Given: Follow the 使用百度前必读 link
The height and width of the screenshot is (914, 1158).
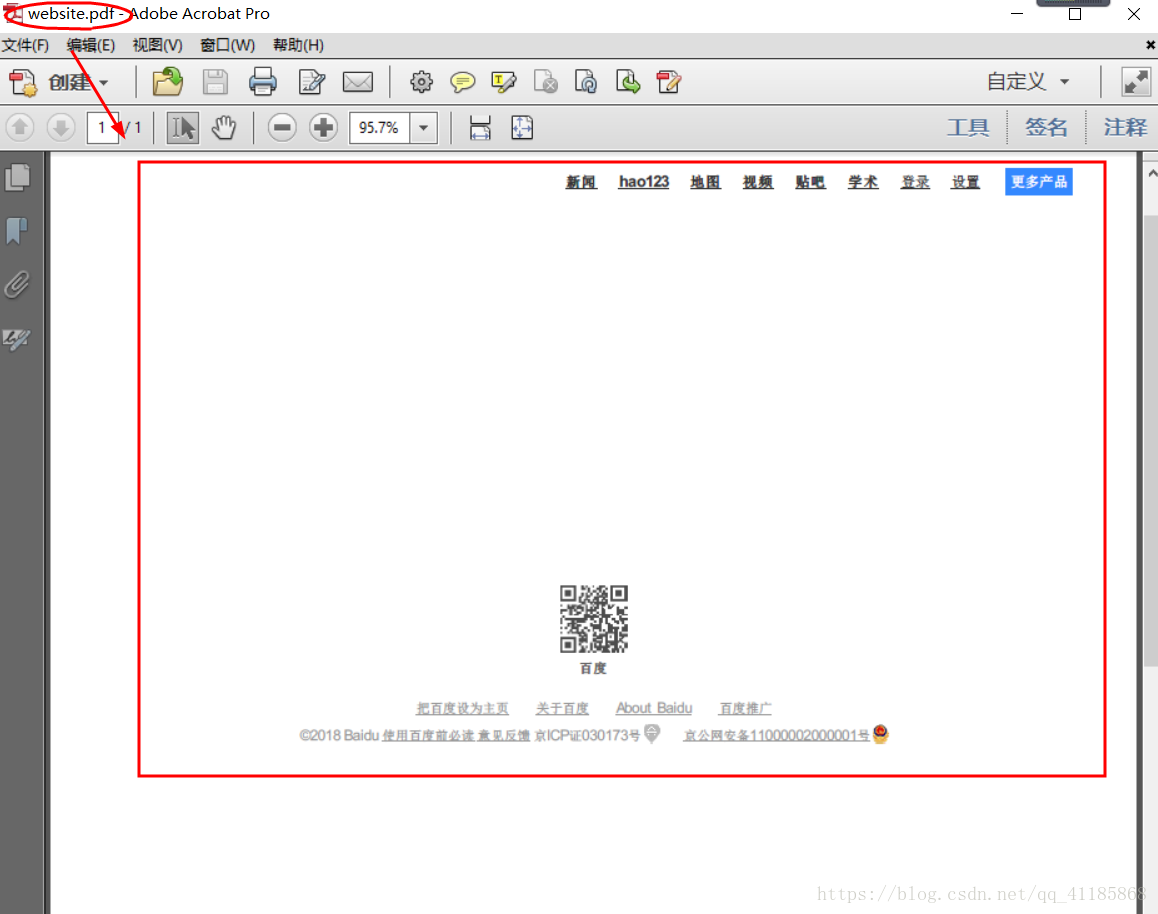Looking at the screenshot, I should [x=428, y=736].
